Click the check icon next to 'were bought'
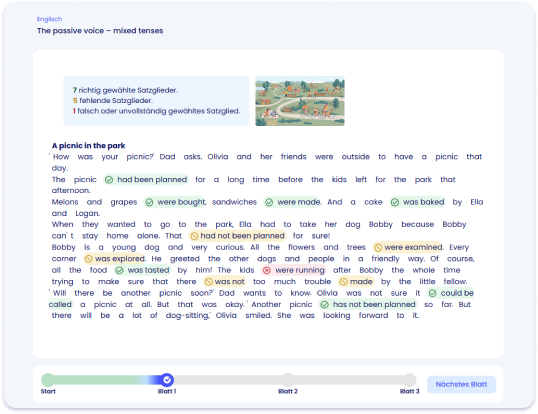 point(149,202)
